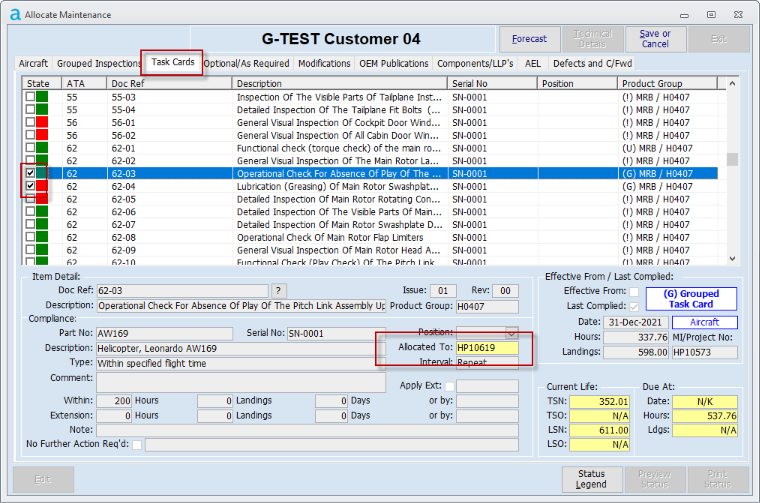Screen dimensions: 760x503
Task: Click the LSN value 611.00
Action: coord(600,430)
